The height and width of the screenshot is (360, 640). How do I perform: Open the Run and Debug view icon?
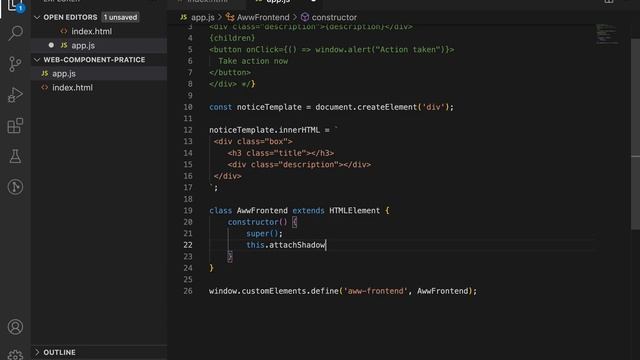[x=16, y=95]
